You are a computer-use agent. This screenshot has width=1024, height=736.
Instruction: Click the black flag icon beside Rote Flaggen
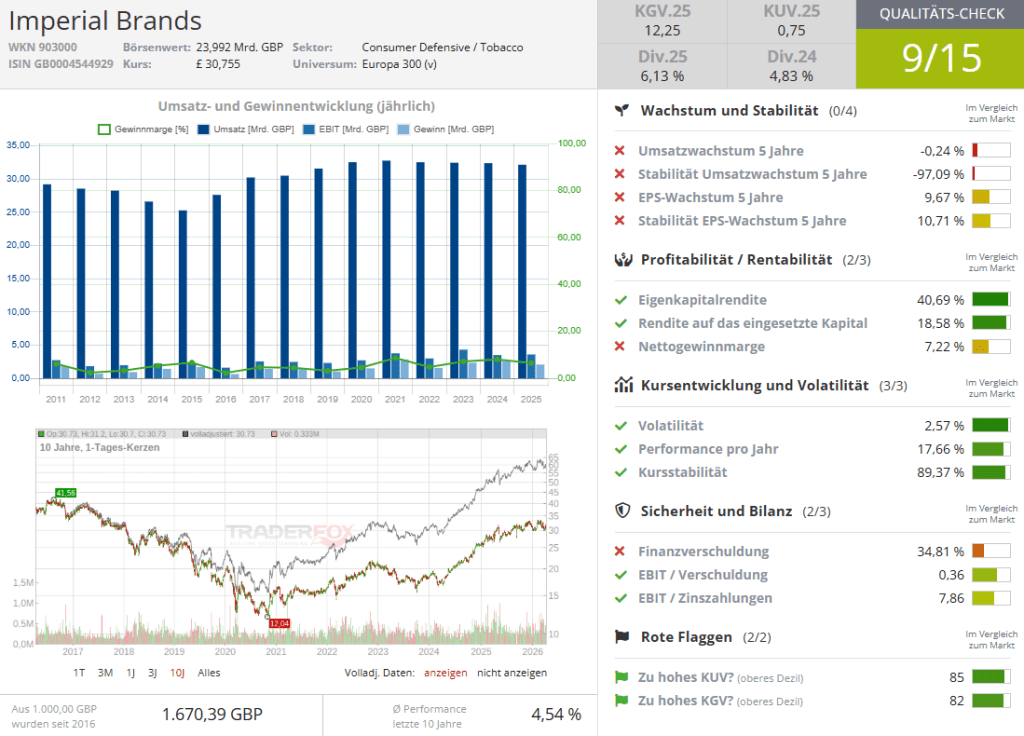[622, 637]
